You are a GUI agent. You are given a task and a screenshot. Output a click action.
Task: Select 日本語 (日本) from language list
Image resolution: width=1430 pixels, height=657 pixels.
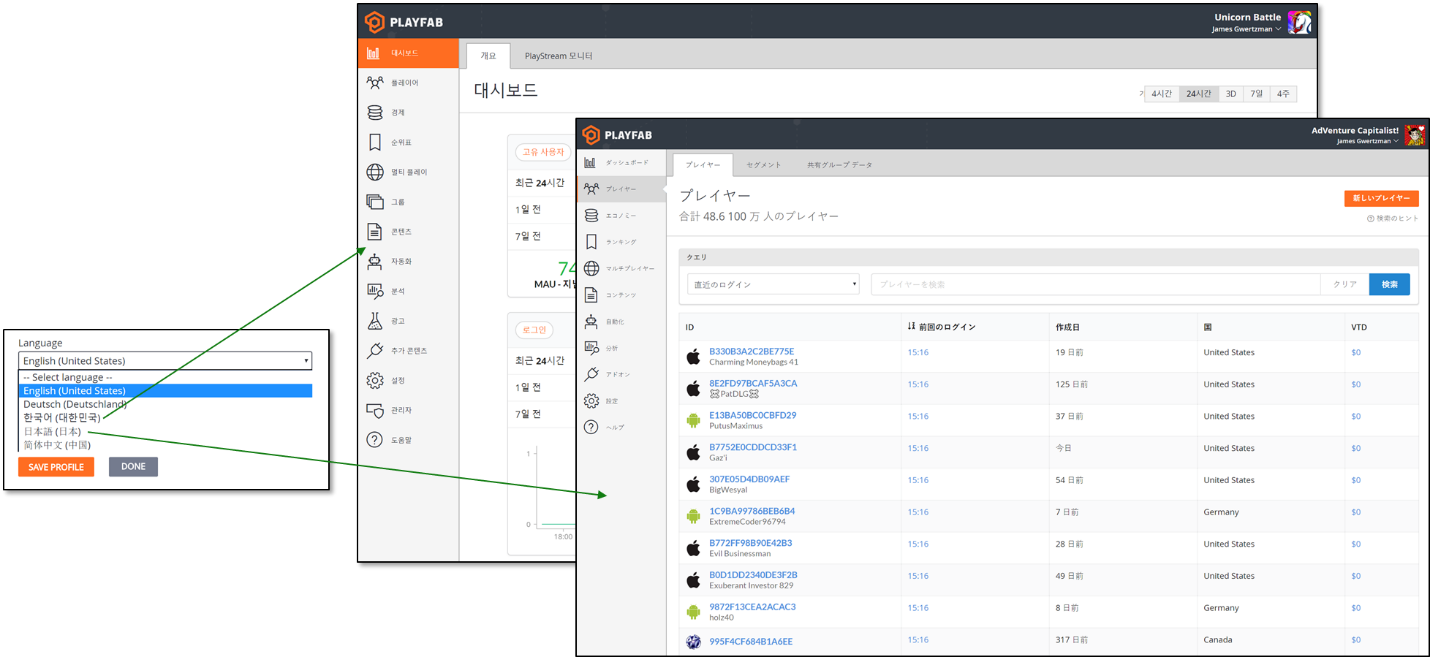(x=53, y=431)
